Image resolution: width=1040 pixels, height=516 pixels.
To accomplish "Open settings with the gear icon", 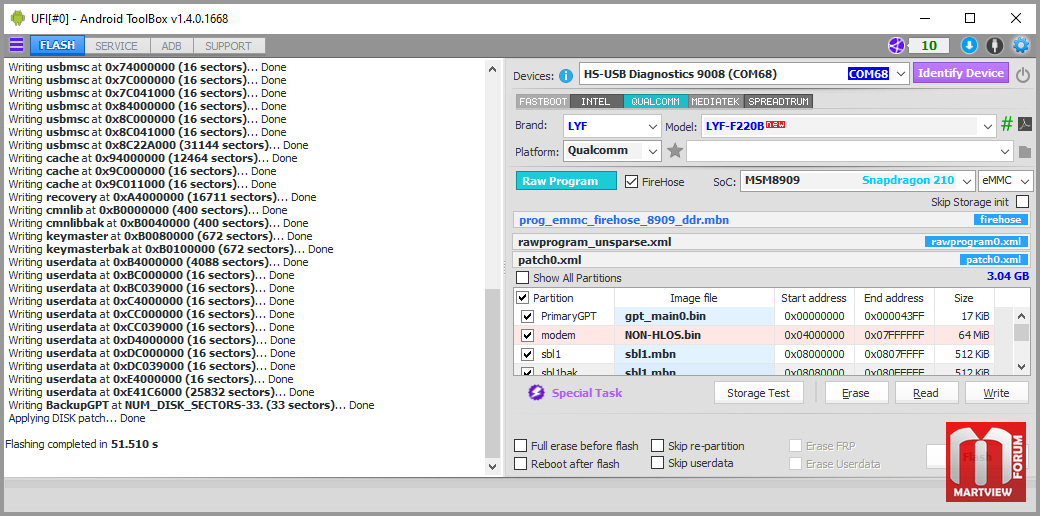I will [1020, 46].
